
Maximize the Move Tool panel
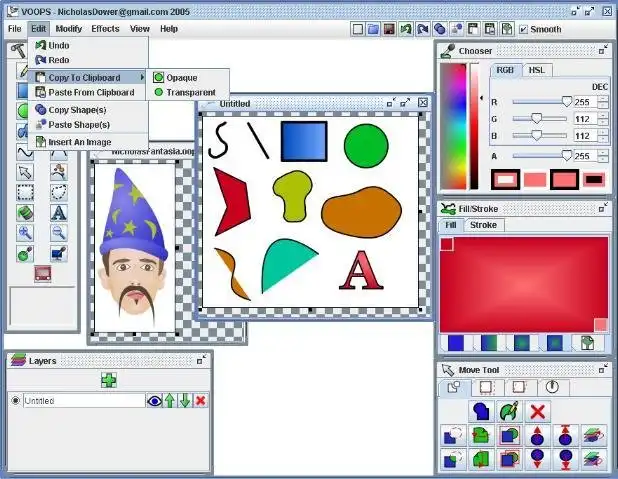tap(603, 369)
